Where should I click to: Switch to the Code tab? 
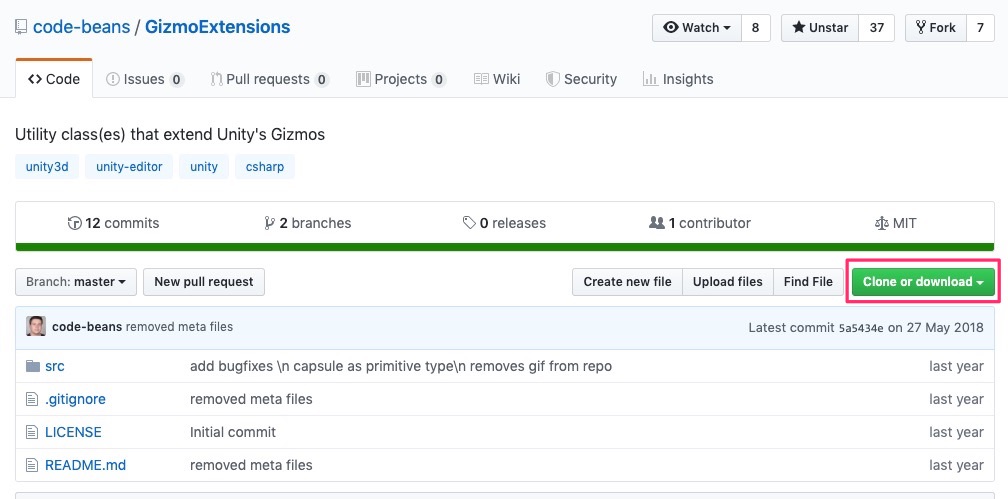coord(54,79)
